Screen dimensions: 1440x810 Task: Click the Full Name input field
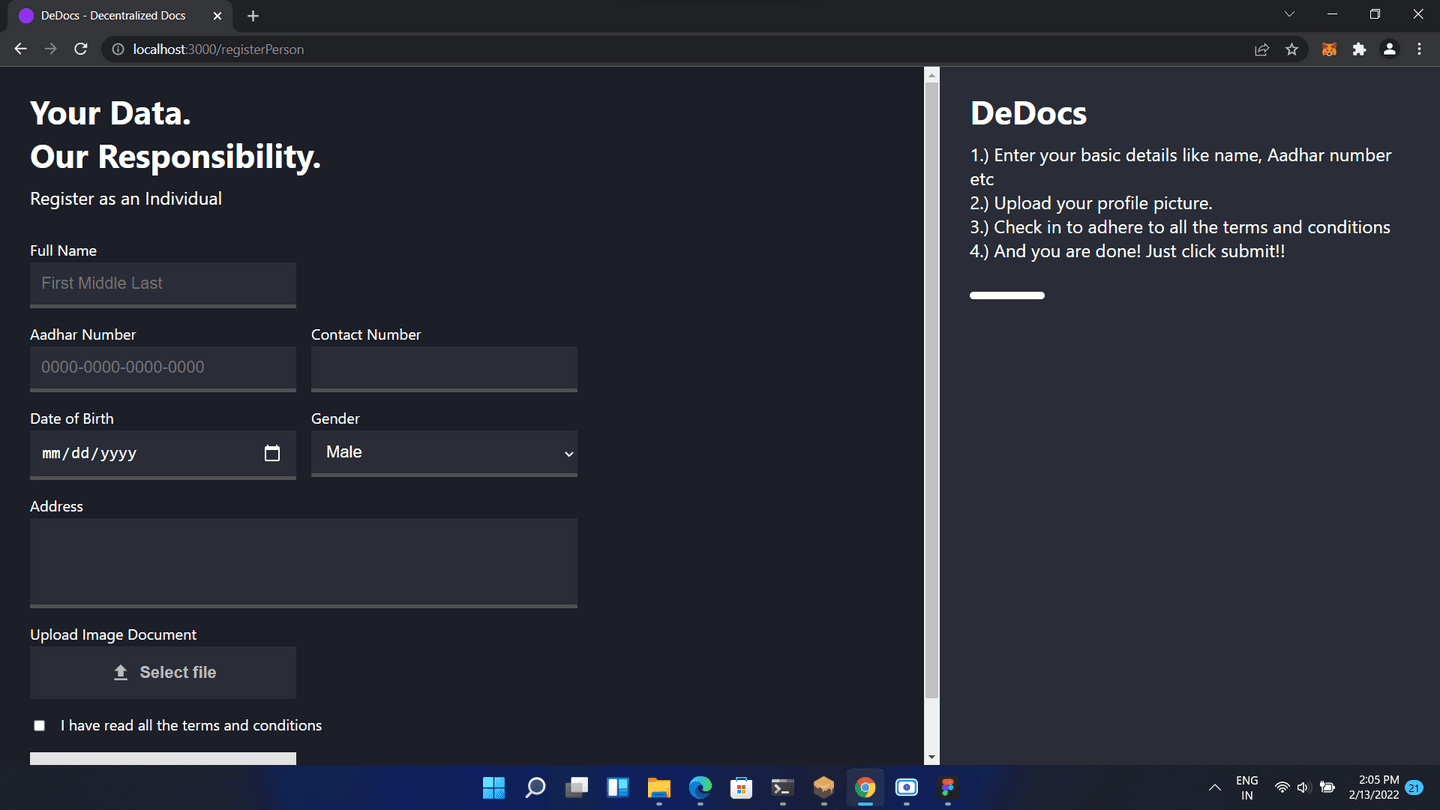pyautogui.click(x=163, y=284)
